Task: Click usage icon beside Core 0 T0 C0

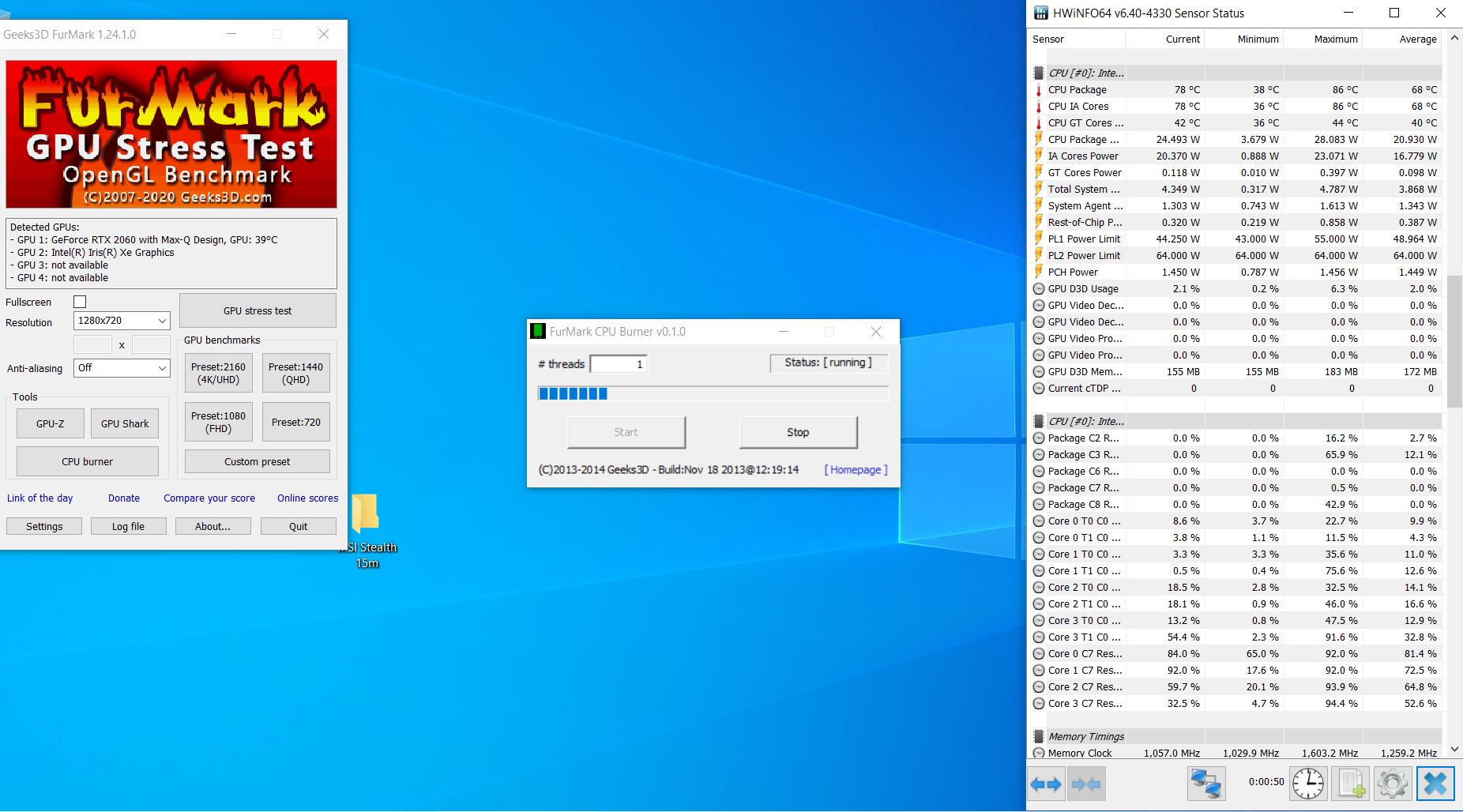Action: (1039, 521)
